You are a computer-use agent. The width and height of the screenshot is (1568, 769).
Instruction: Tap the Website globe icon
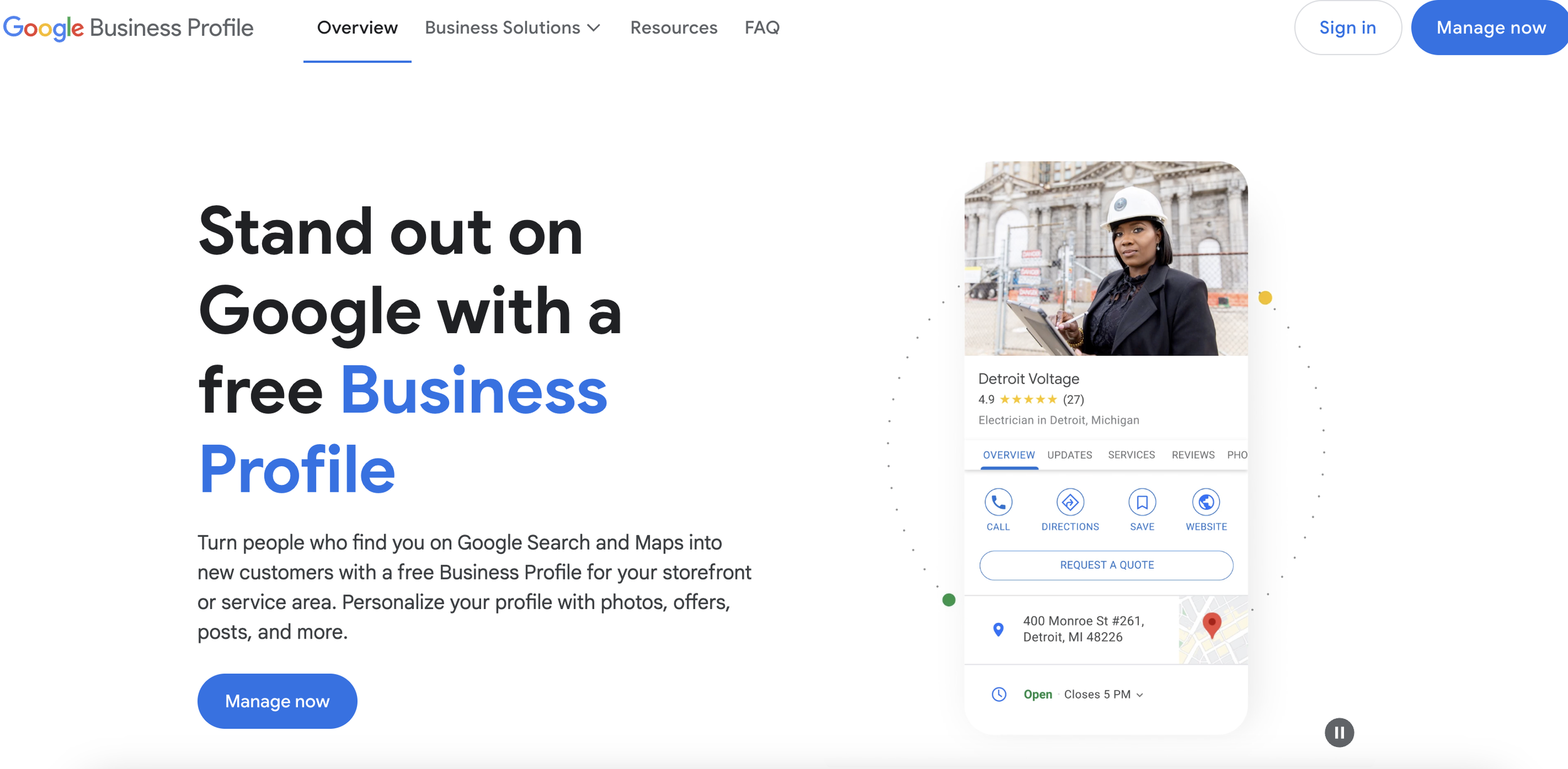[1206, 502]
